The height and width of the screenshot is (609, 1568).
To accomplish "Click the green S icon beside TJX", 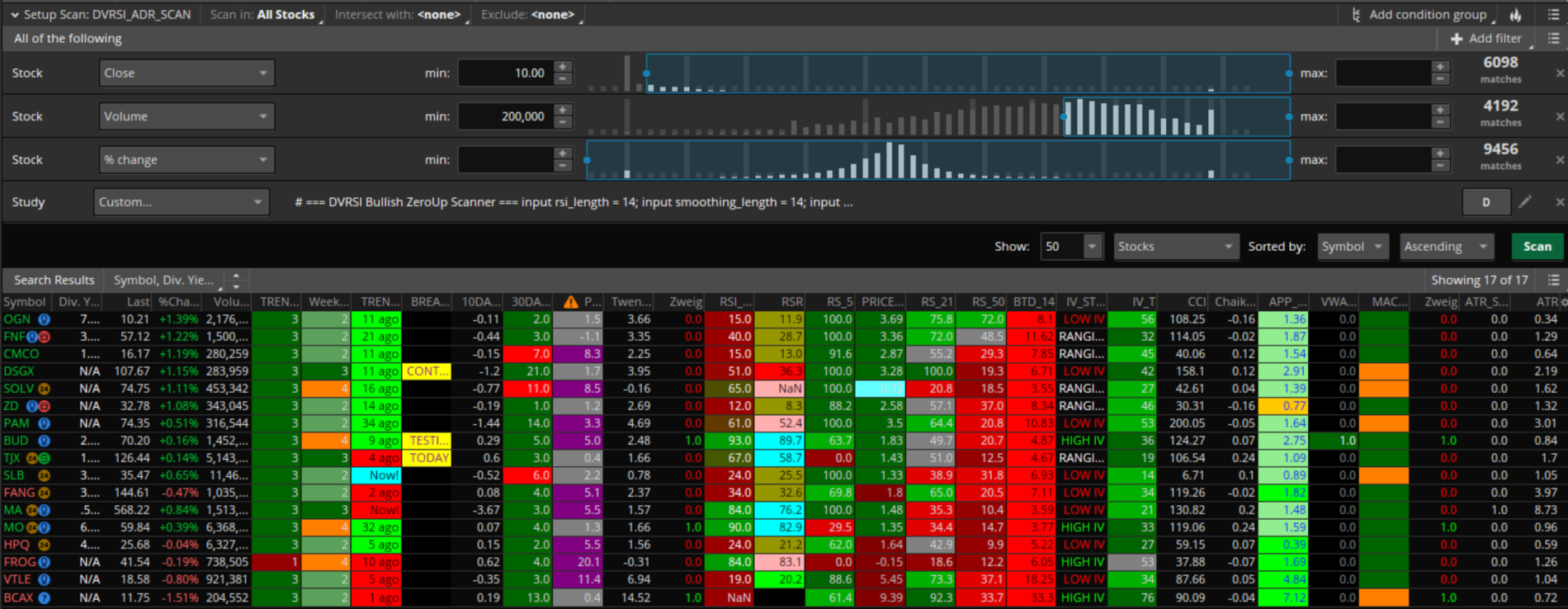I will point(44,458).
